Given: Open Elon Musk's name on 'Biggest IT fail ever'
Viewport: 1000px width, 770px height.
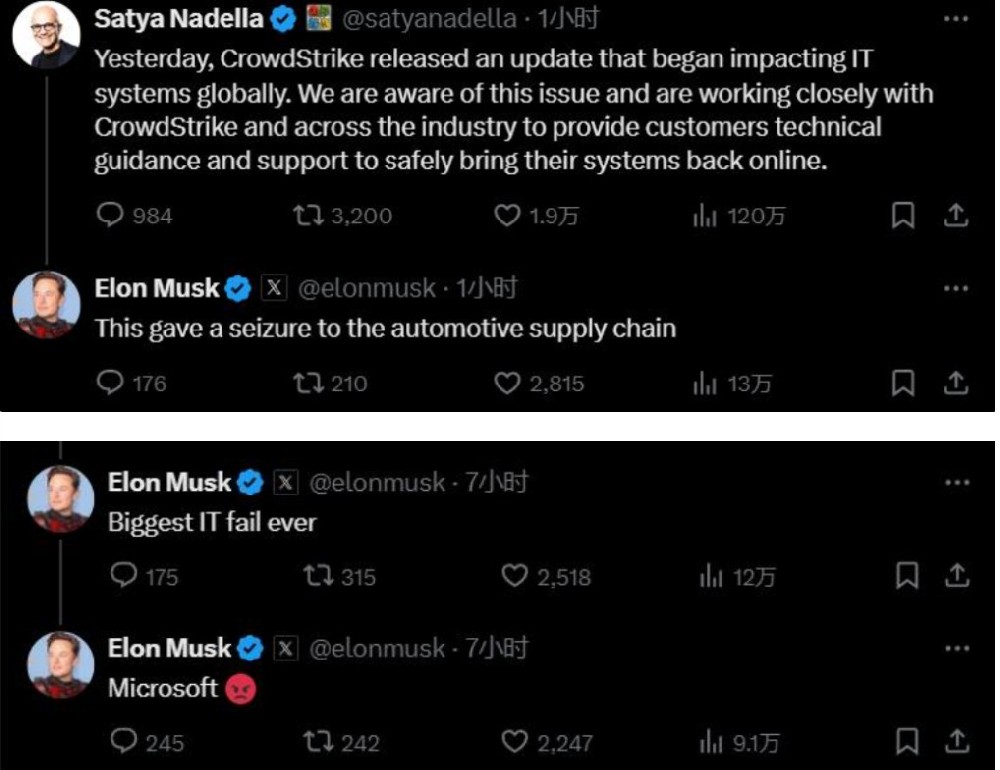Looking at the screenshot, I should click(x=169, y=483).
